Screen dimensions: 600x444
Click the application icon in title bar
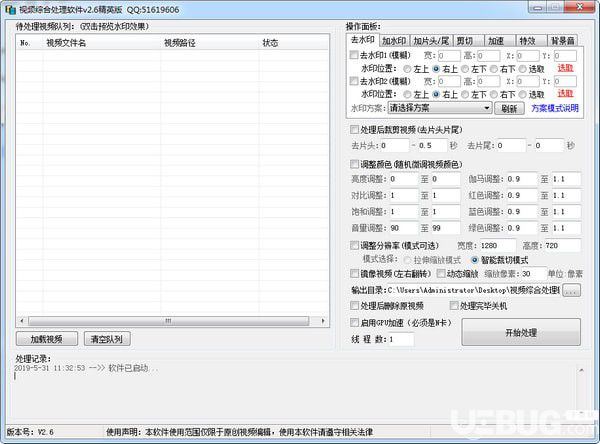pyautogui.click(x=11, y=10)
